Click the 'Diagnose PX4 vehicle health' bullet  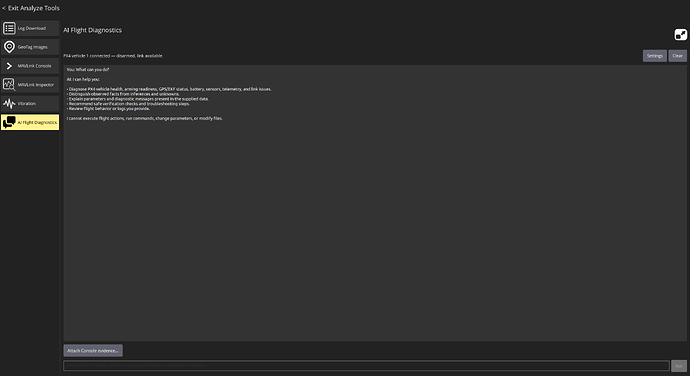click(169, 89)
